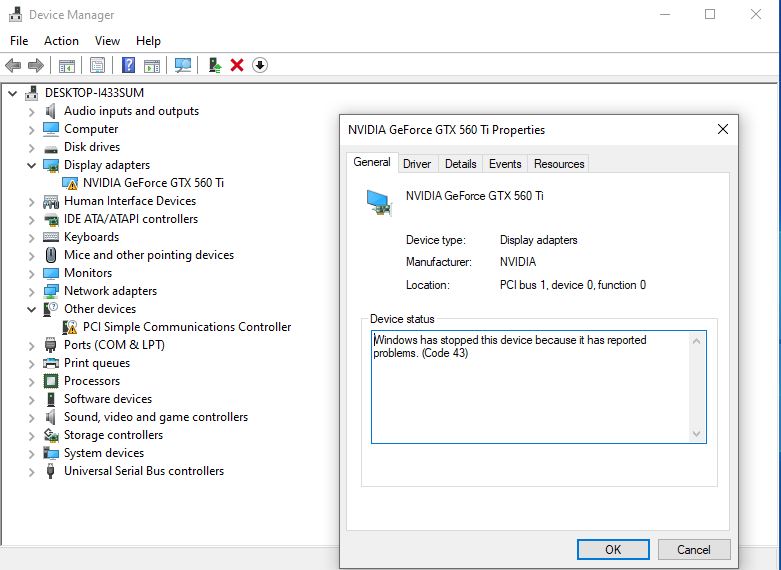This screenshot has width=781, height=570.
Task: Click Scan for hardware changes monitor icon
Action: tap(183, 65)
